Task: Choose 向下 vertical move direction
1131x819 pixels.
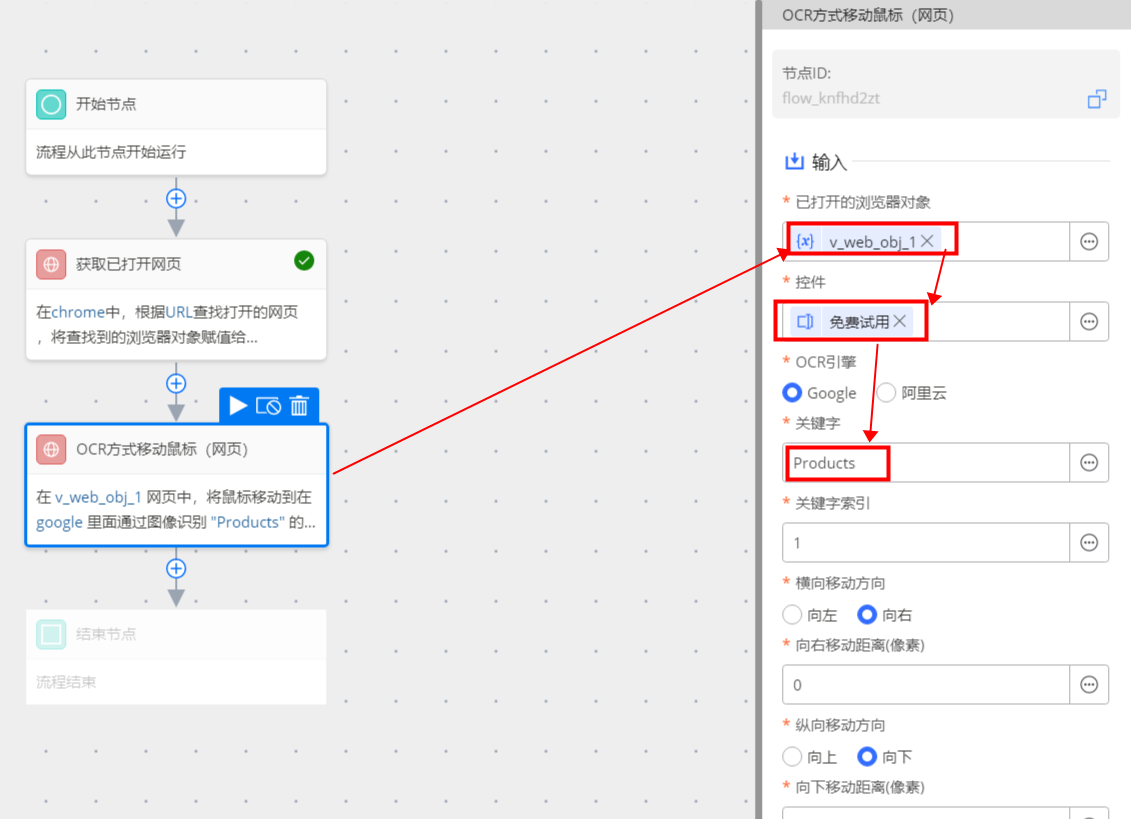Action: [x=866, y=756]
